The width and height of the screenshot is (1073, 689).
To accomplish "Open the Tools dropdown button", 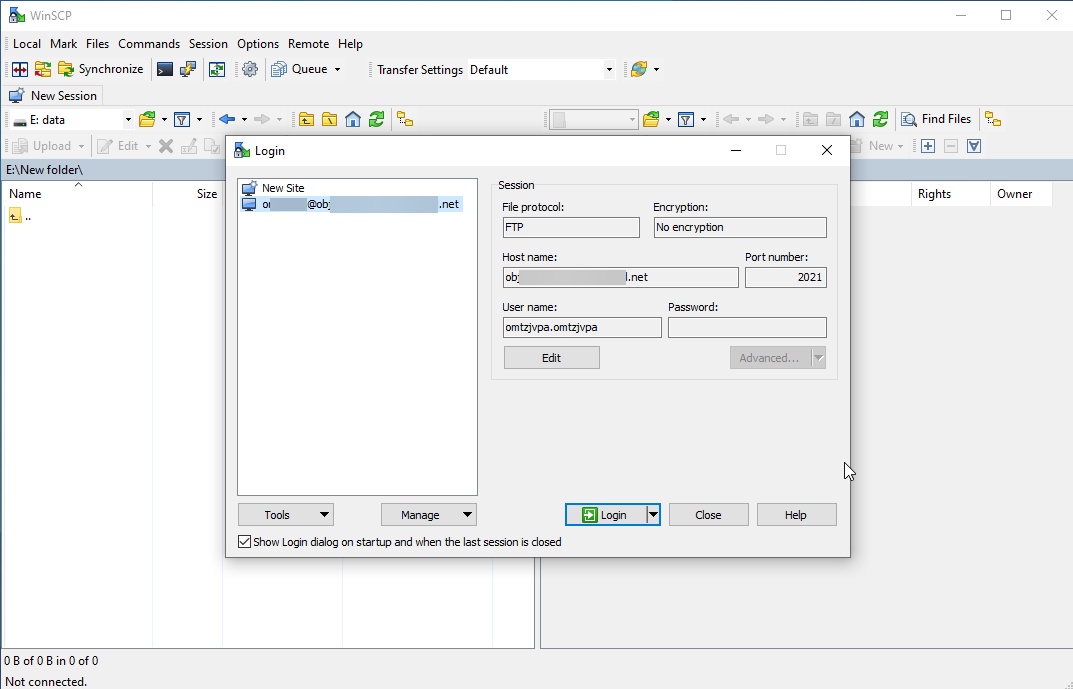I will pos(286,515).
